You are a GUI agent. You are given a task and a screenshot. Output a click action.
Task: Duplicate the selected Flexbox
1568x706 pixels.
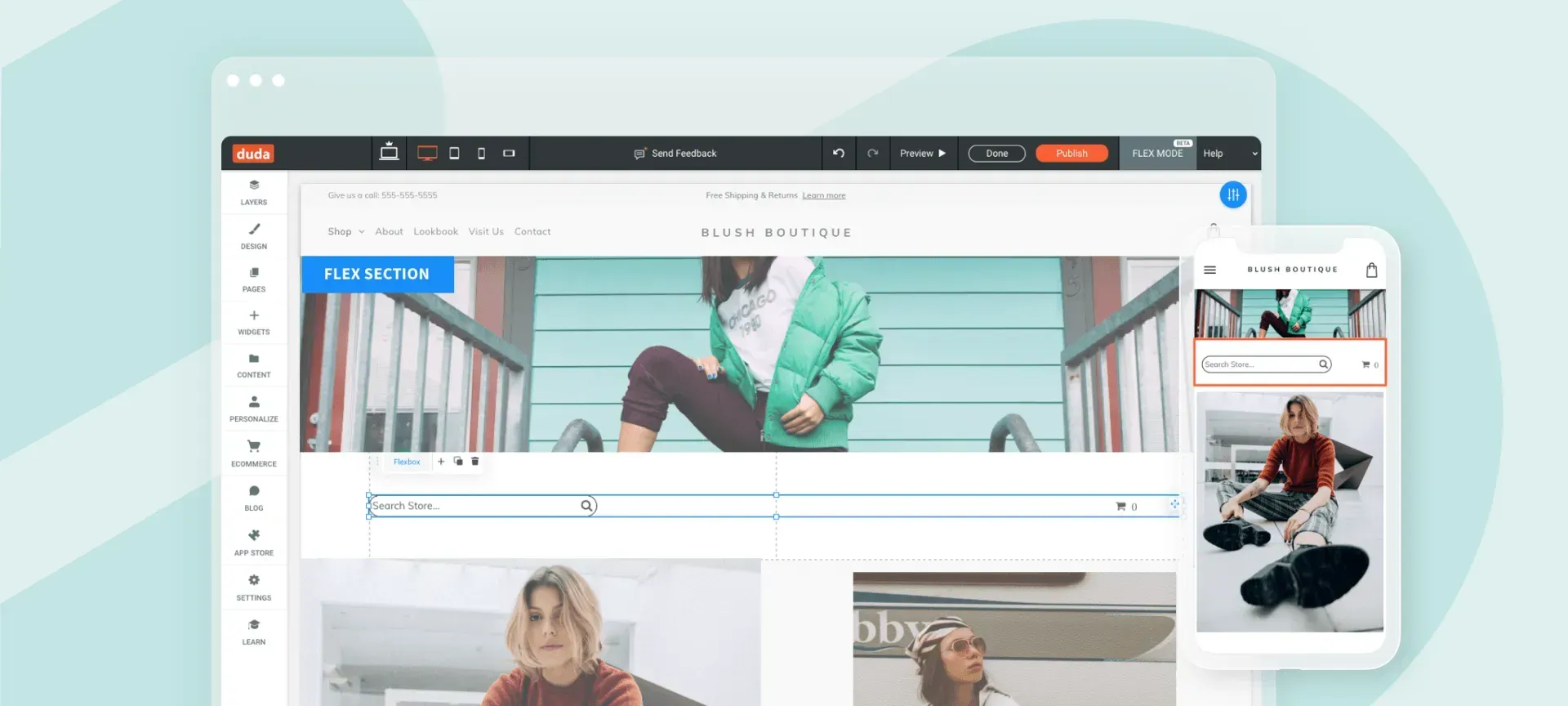(458, 462)
